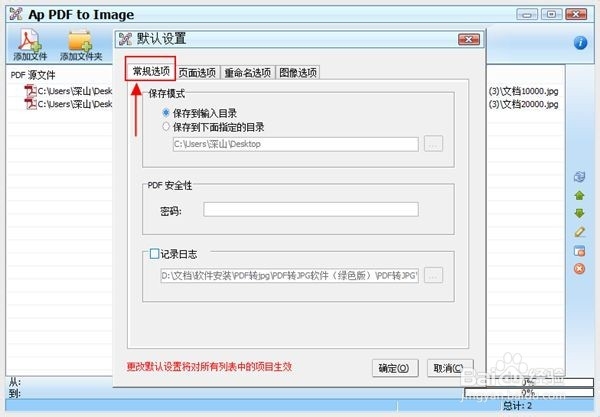Click the 密码 password input field
The height and width of the screenshot is (417, 600).
(x=311, y=209)
